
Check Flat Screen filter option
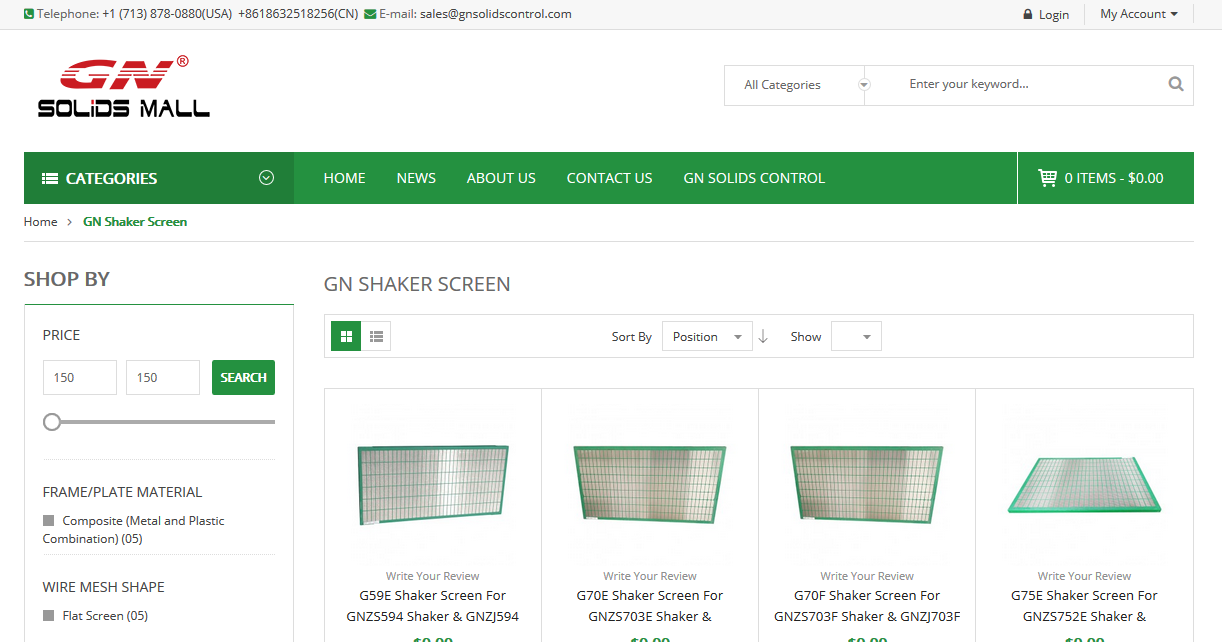click(48, 615)
